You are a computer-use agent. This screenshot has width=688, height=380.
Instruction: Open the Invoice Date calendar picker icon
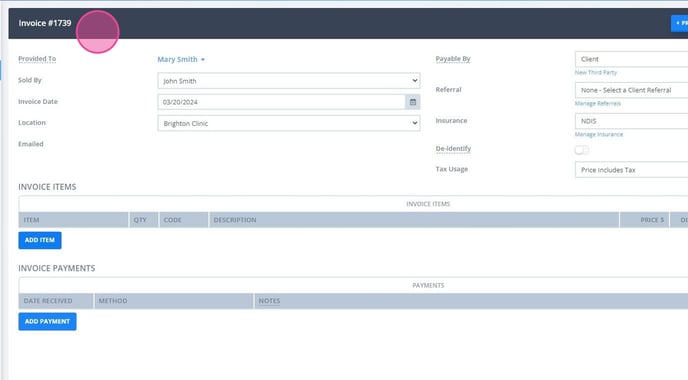click(412, 102)
